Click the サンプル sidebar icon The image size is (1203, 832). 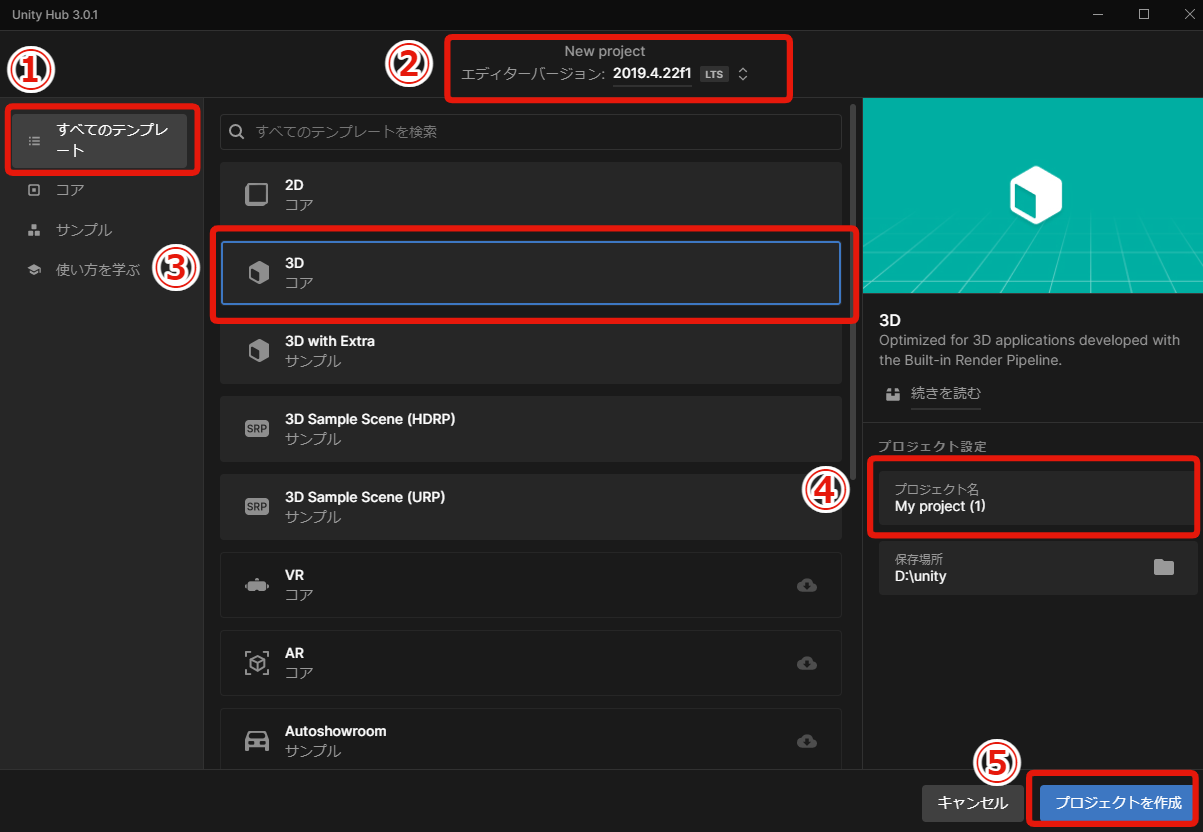tap(34, 229)
